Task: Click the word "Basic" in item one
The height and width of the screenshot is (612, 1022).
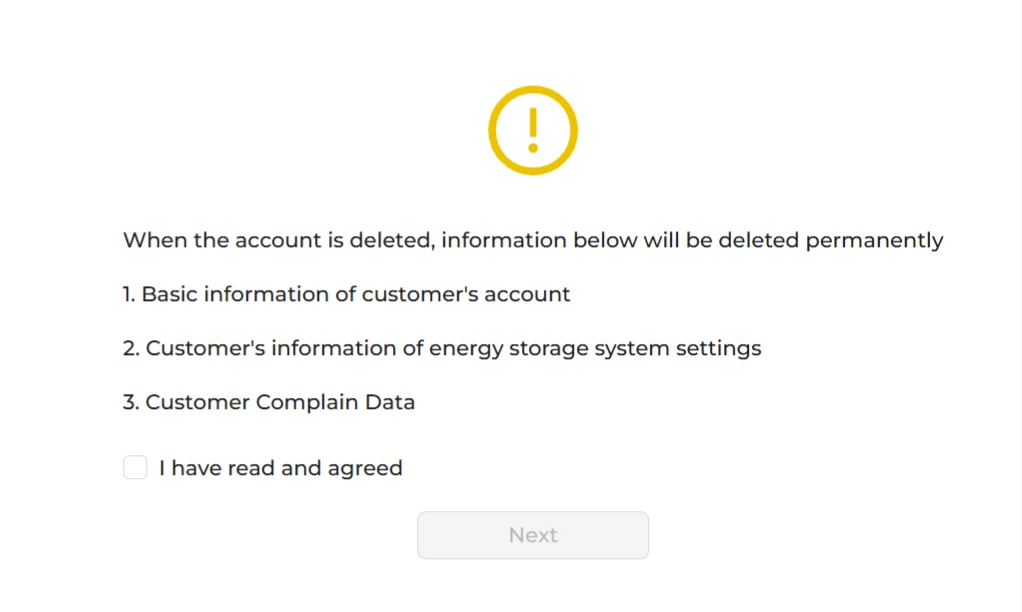Action: [x=169, y=295]
